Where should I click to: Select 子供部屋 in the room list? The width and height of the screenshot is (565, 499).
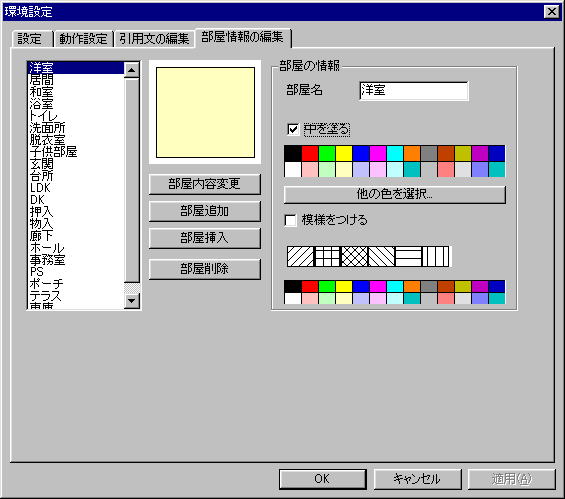click(x=53, y=152)
